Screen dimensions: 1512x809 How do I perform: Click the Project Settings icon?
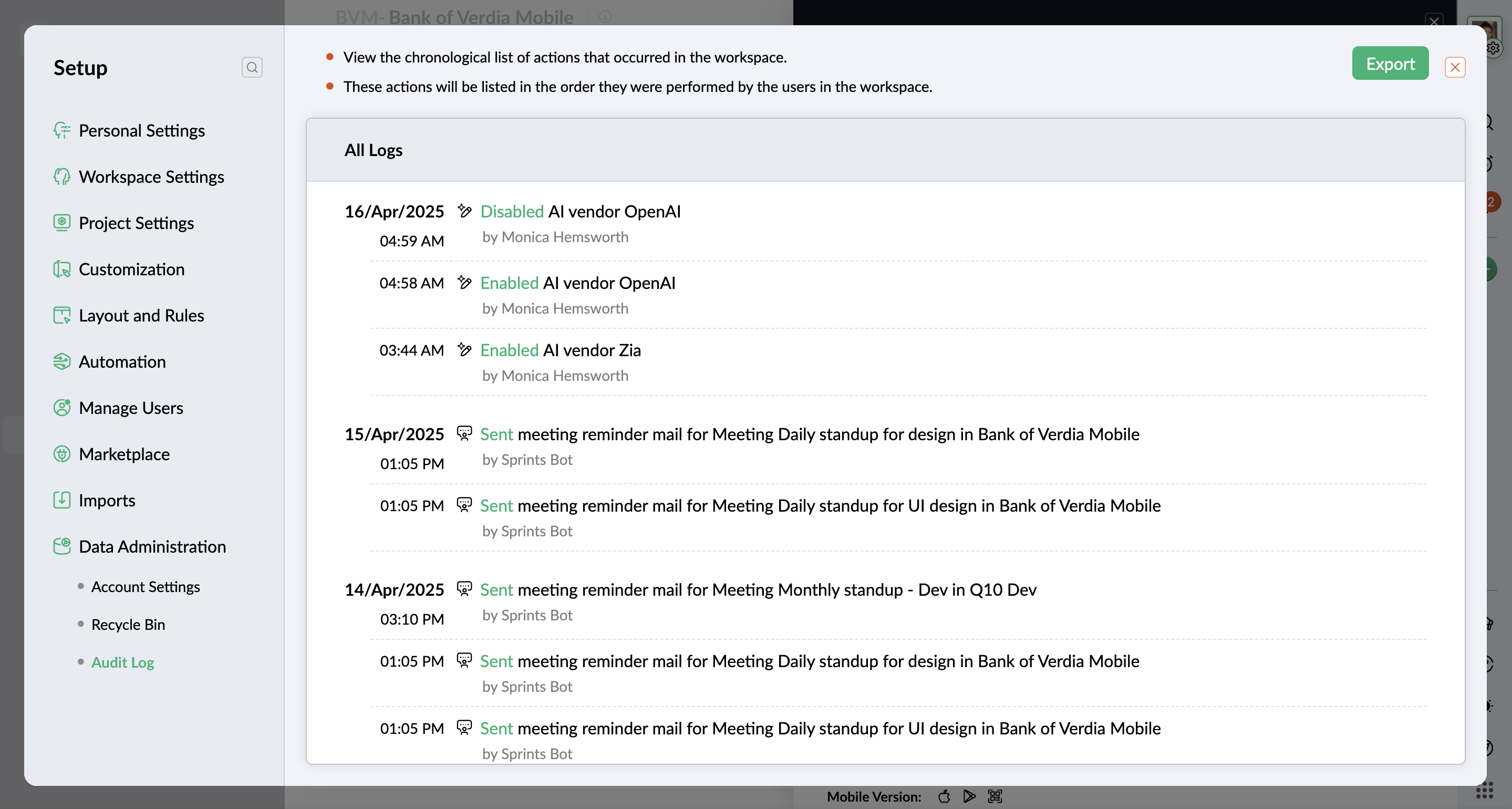point(61,223)
